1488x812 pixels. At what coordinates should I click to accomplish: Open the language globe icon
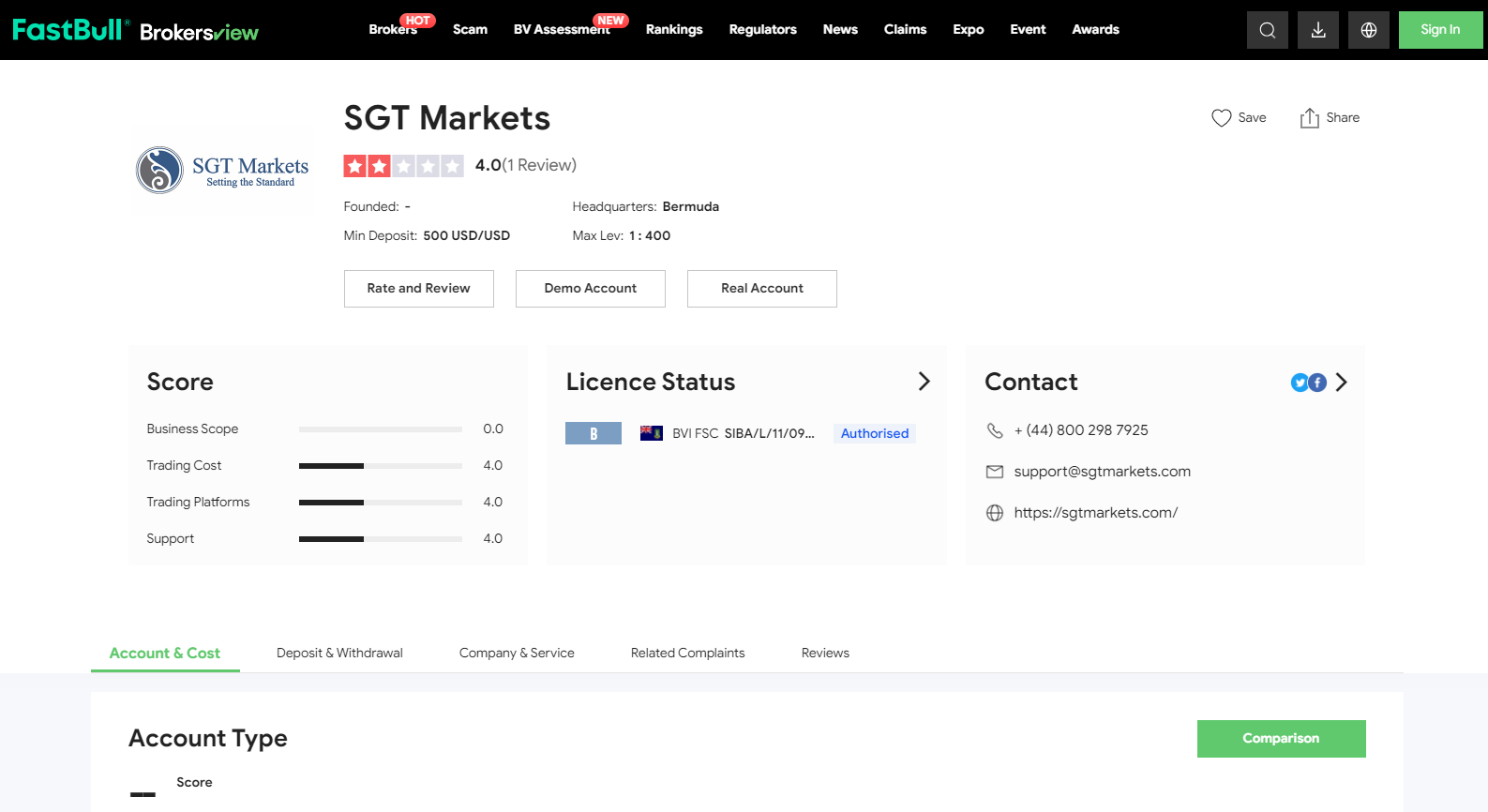1368,30
